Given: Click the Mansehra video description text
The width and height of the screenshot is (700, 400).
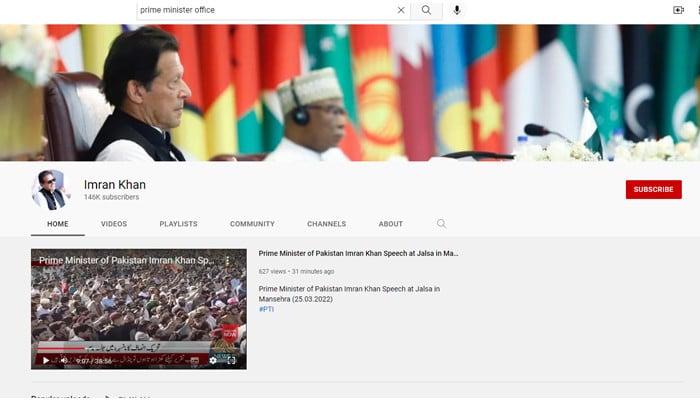Looking at the screenshot, I should click(x=349, y=294).
